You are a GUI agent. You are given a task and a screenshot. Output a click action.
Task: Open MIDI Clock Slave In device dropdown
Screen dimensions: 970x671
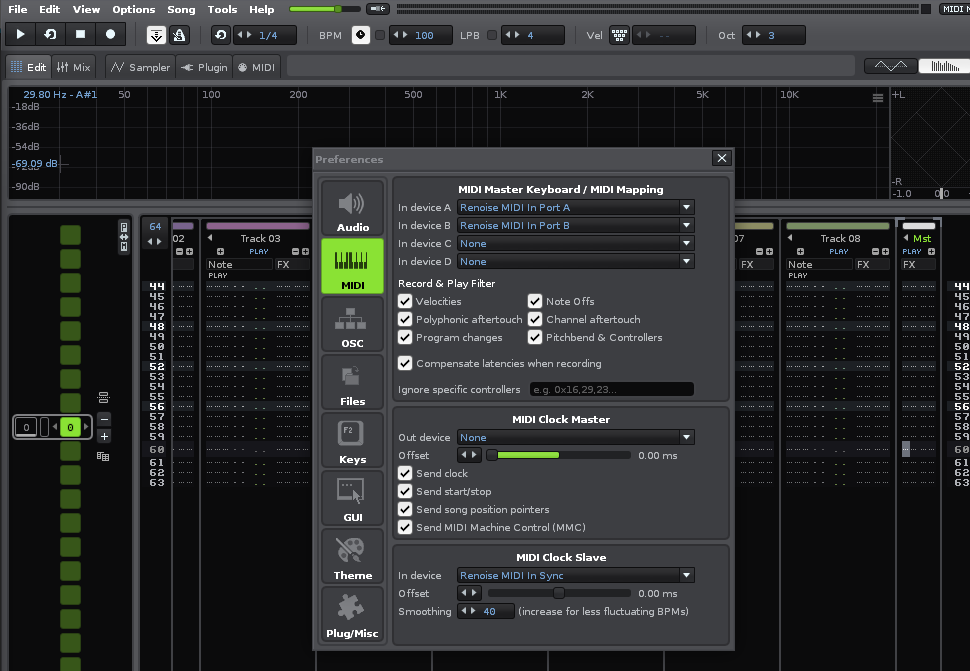coord(575,576)
